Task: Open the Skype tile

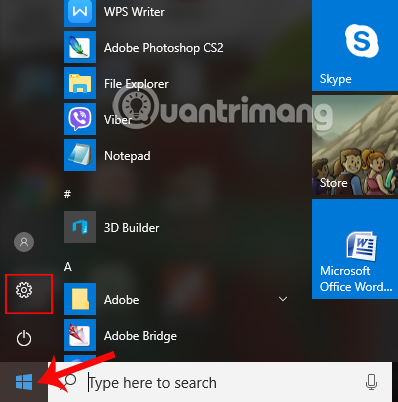Action: [355, 45]
